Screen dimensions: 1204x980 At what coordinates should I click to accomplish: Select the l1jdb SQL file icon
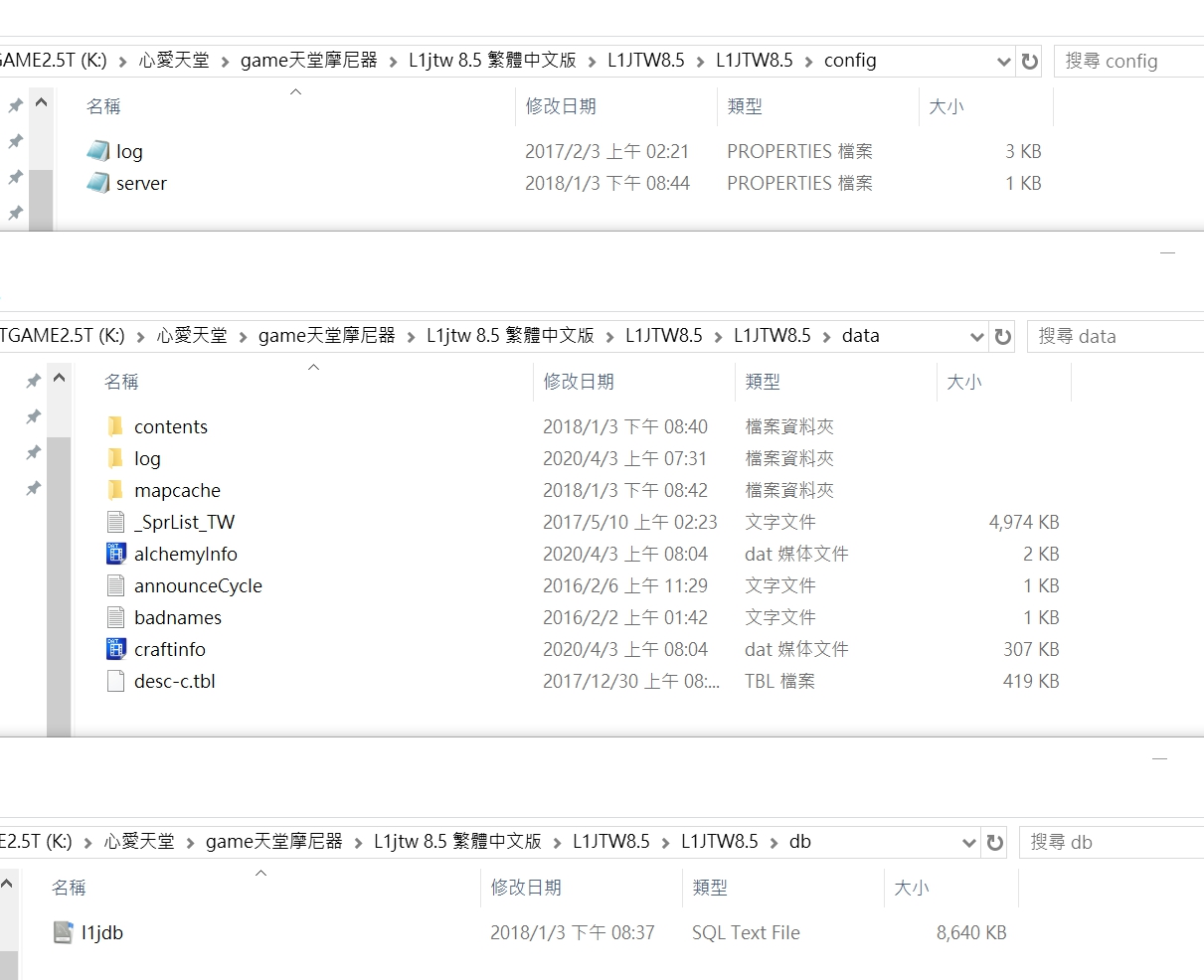click(63, 932)
